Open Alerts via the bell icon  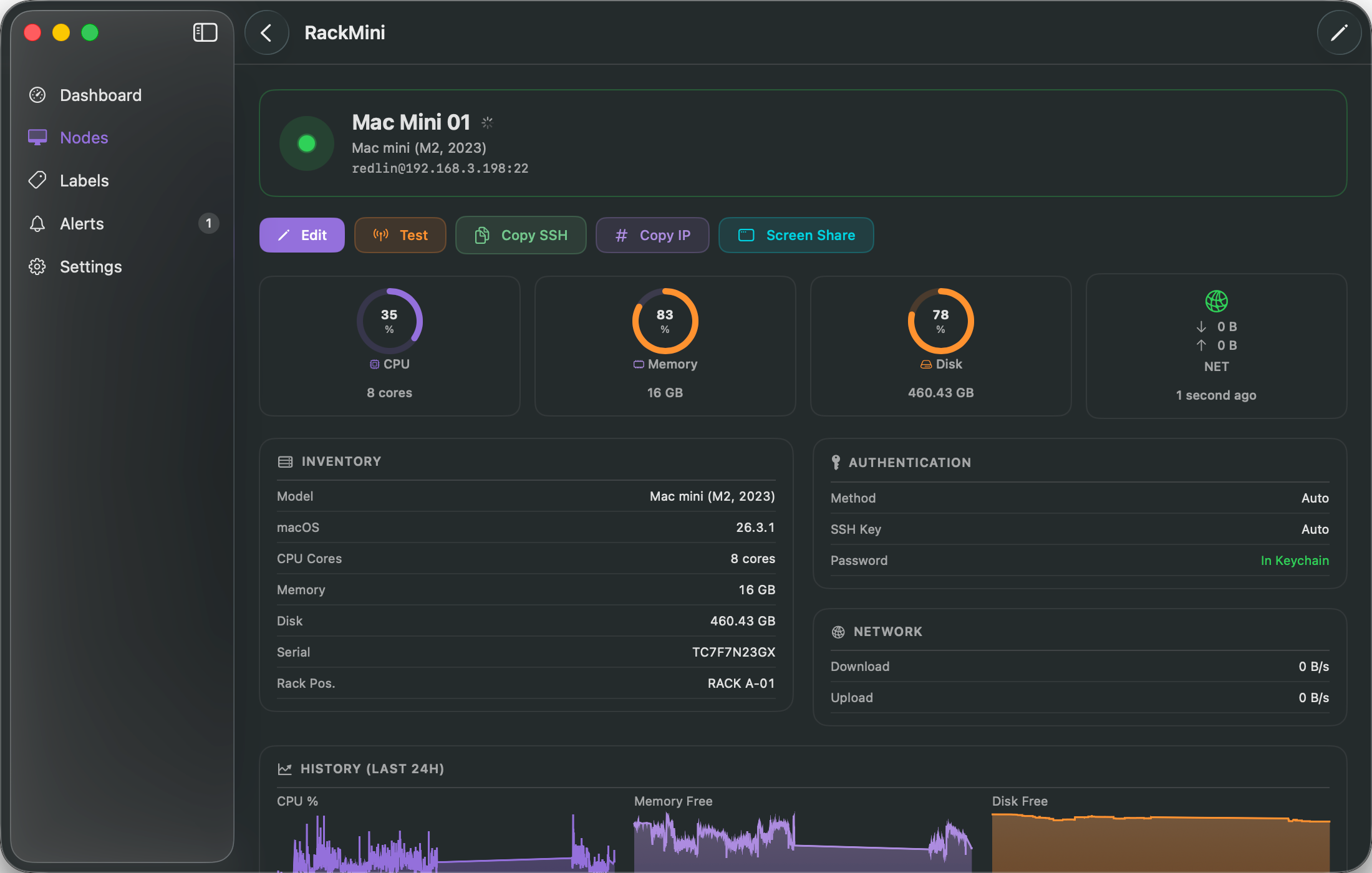(x=37, y=223)
